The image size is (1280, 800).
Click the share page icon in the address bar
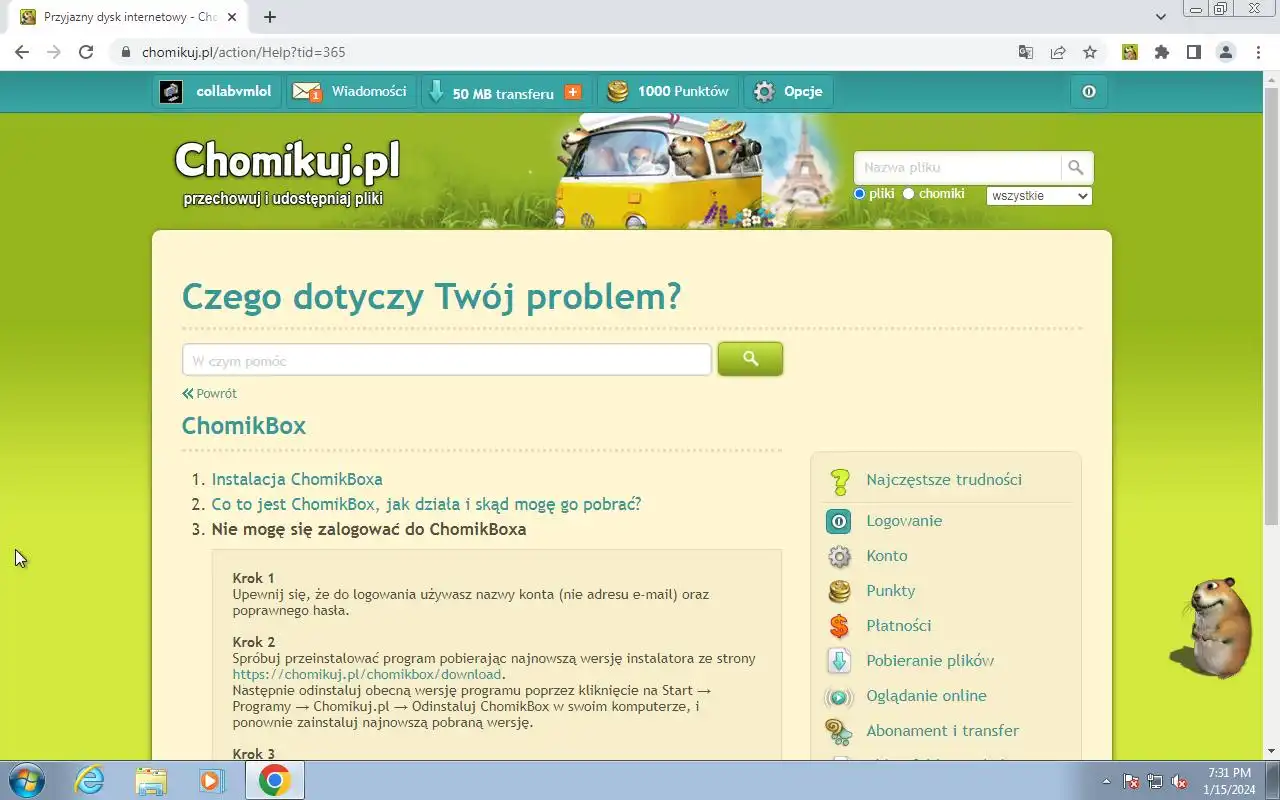pos(1058,52)
